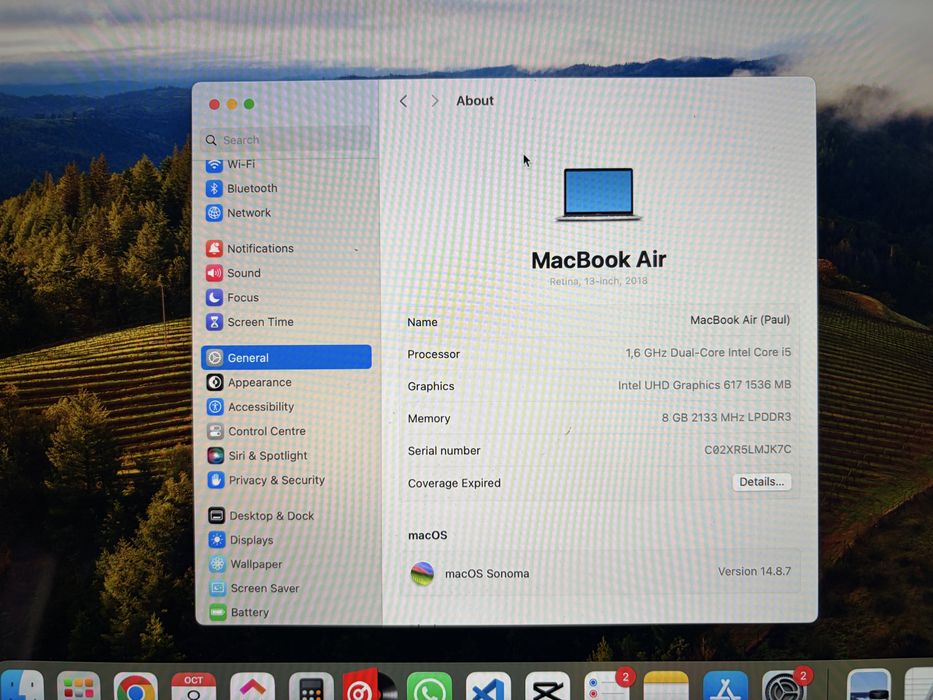Viewport: 933px width, 700px height.
Task: Click the red close window button
Action: [214, 105]
